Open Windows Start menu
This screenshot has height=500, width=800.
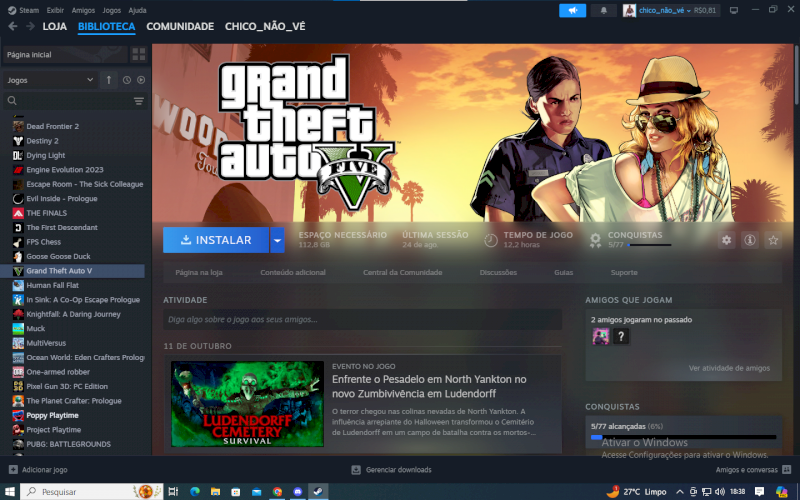[10, 491]
